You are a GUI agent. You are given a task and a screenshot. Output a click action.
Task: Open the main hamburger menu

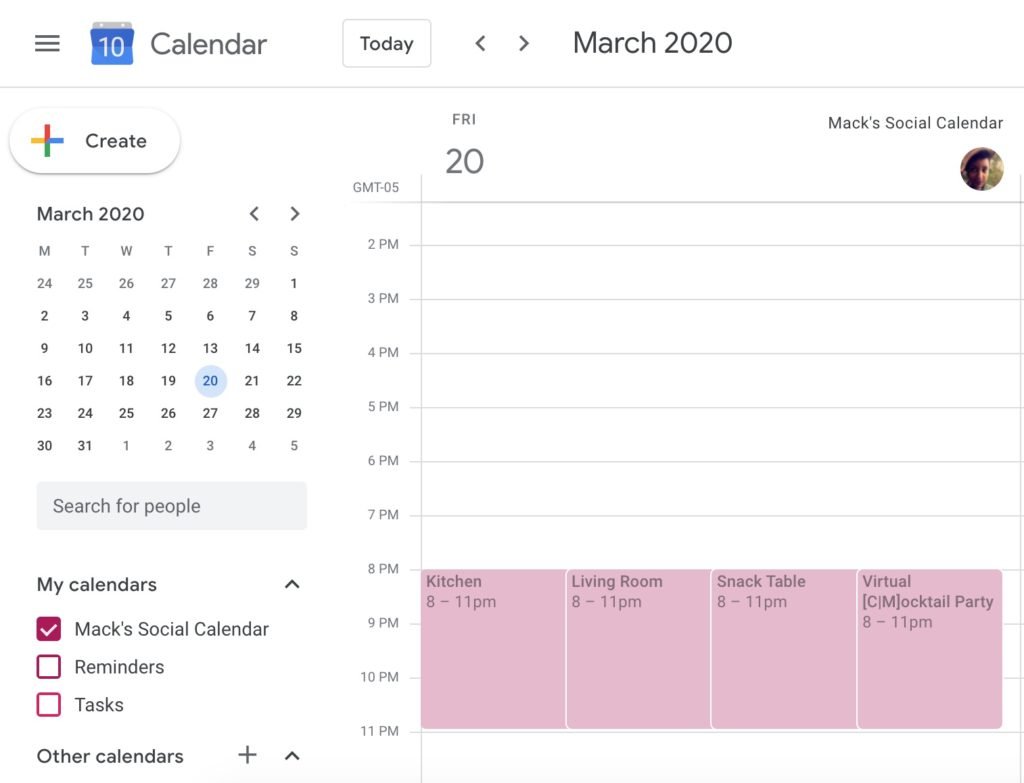[47, 44]
